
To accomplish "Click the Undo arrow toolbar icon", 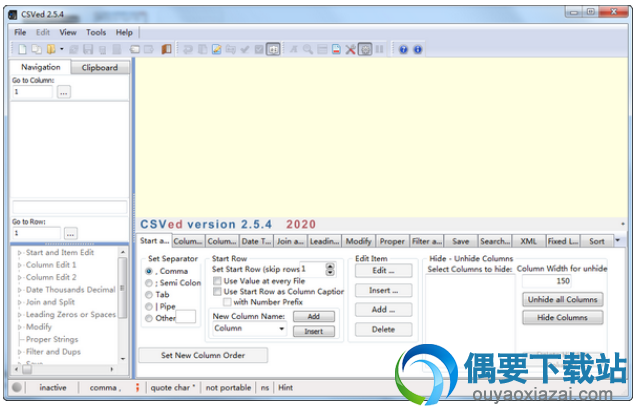I will tap(188, 50).
